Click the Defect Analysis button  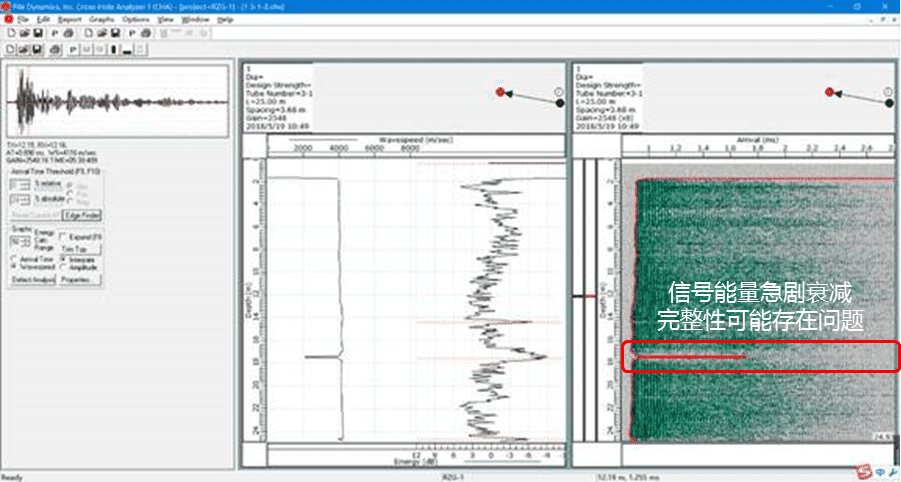coord(32,280)
